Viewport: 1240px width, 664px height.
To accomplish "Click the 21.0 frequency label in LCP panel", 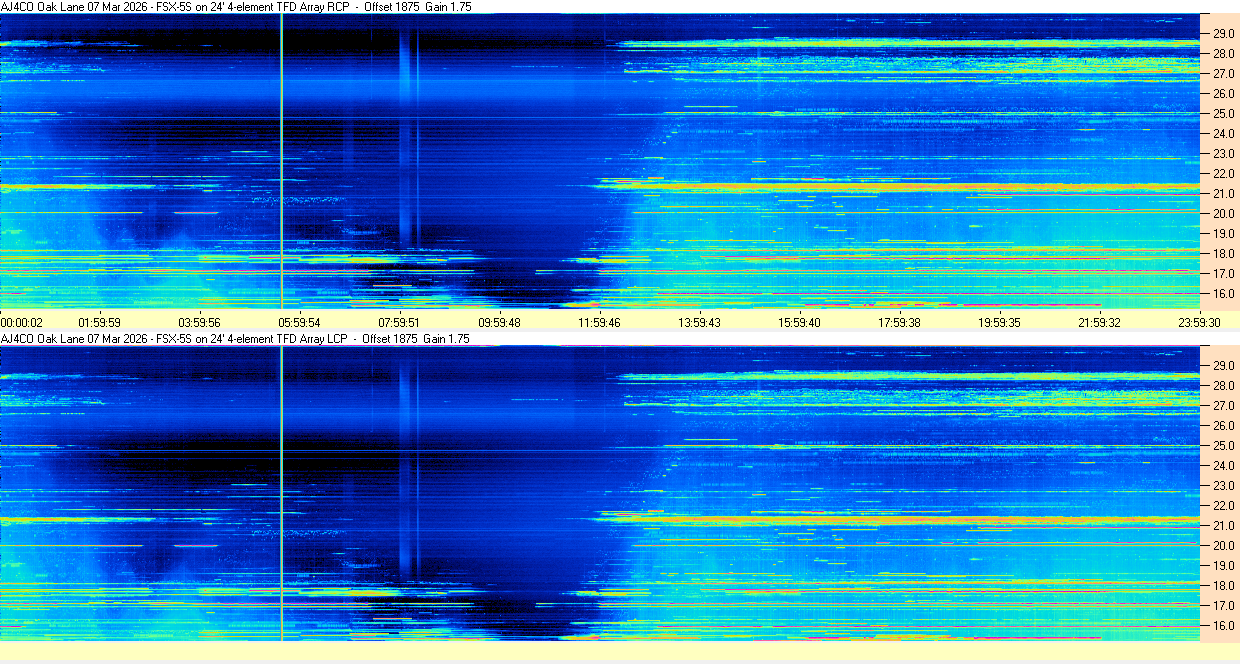I will pyautogui.click(x=1223, y=526).
